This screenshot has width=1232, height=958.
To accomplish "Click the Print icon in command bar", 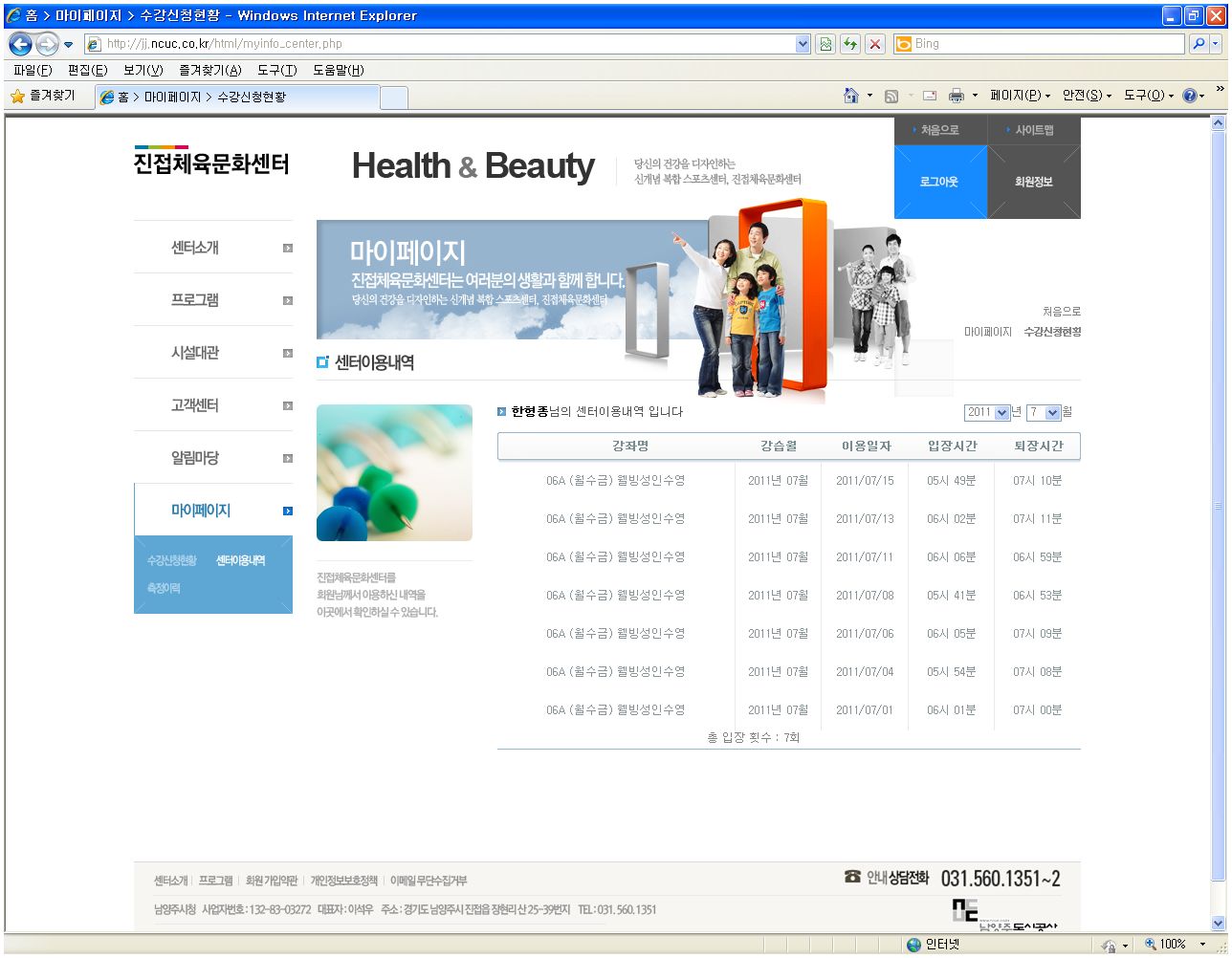I will pyautogui.click(x=956, y=96).
